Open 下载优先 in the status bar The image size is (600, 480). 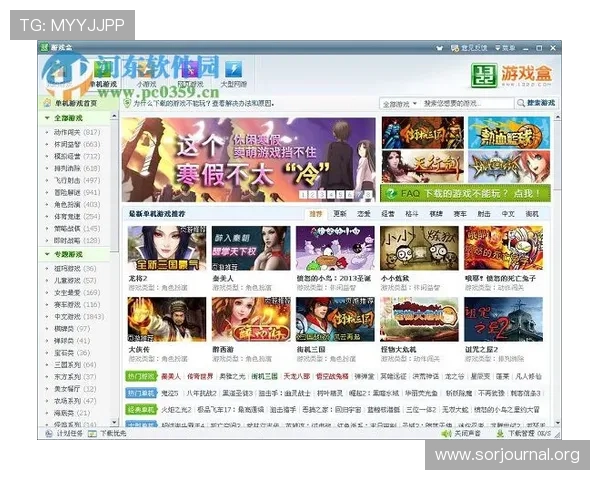pos(107,434)
